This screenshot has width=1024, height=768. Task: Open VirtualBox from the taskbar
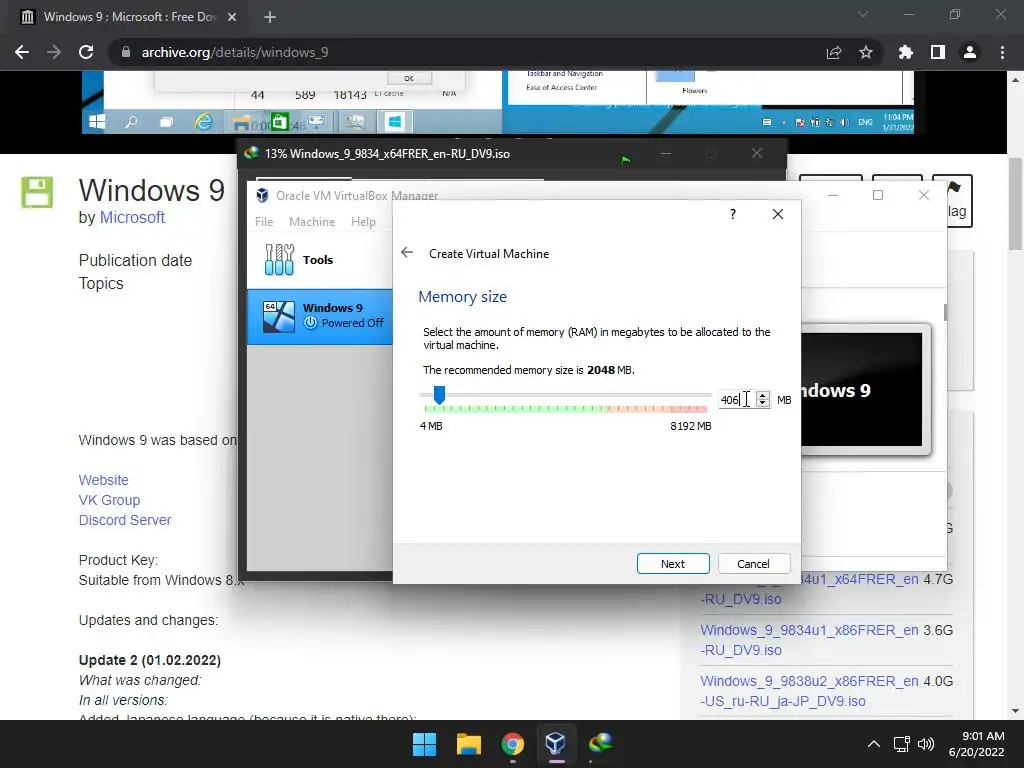click(556, 744)
